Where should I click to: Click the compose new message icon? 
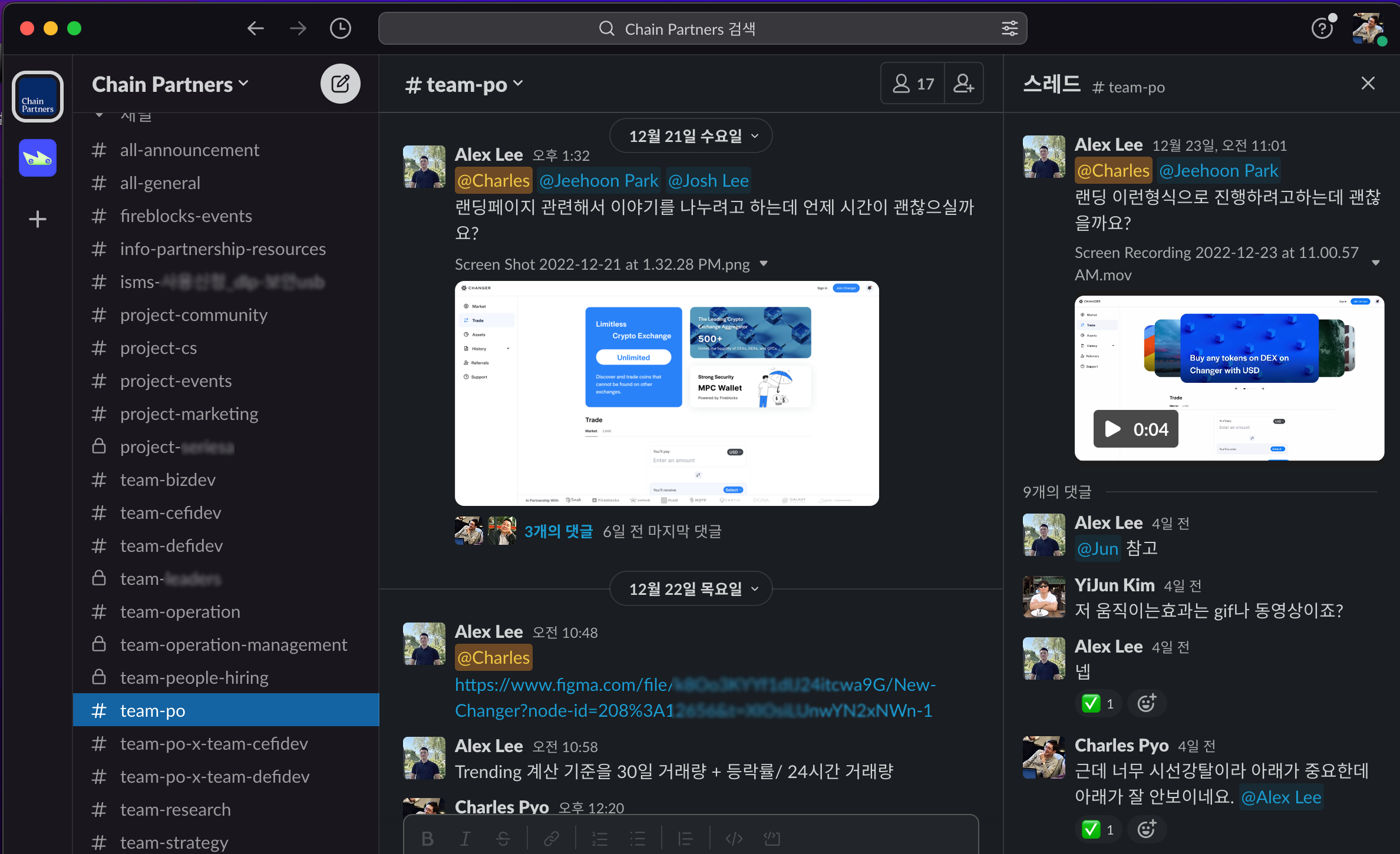[340, 84]
